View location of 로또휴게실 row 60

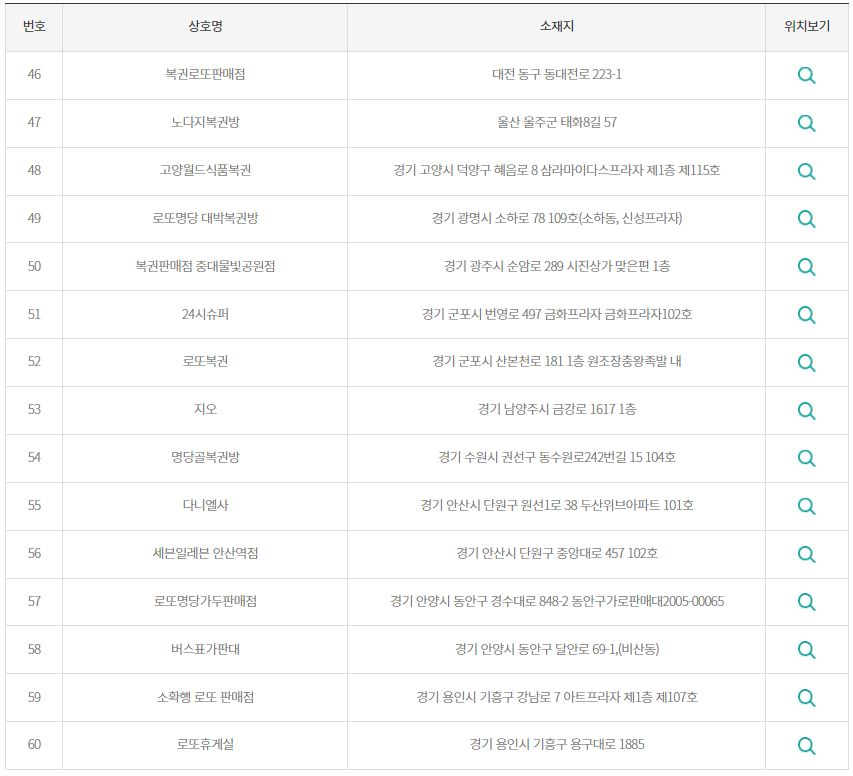(806, 746)
